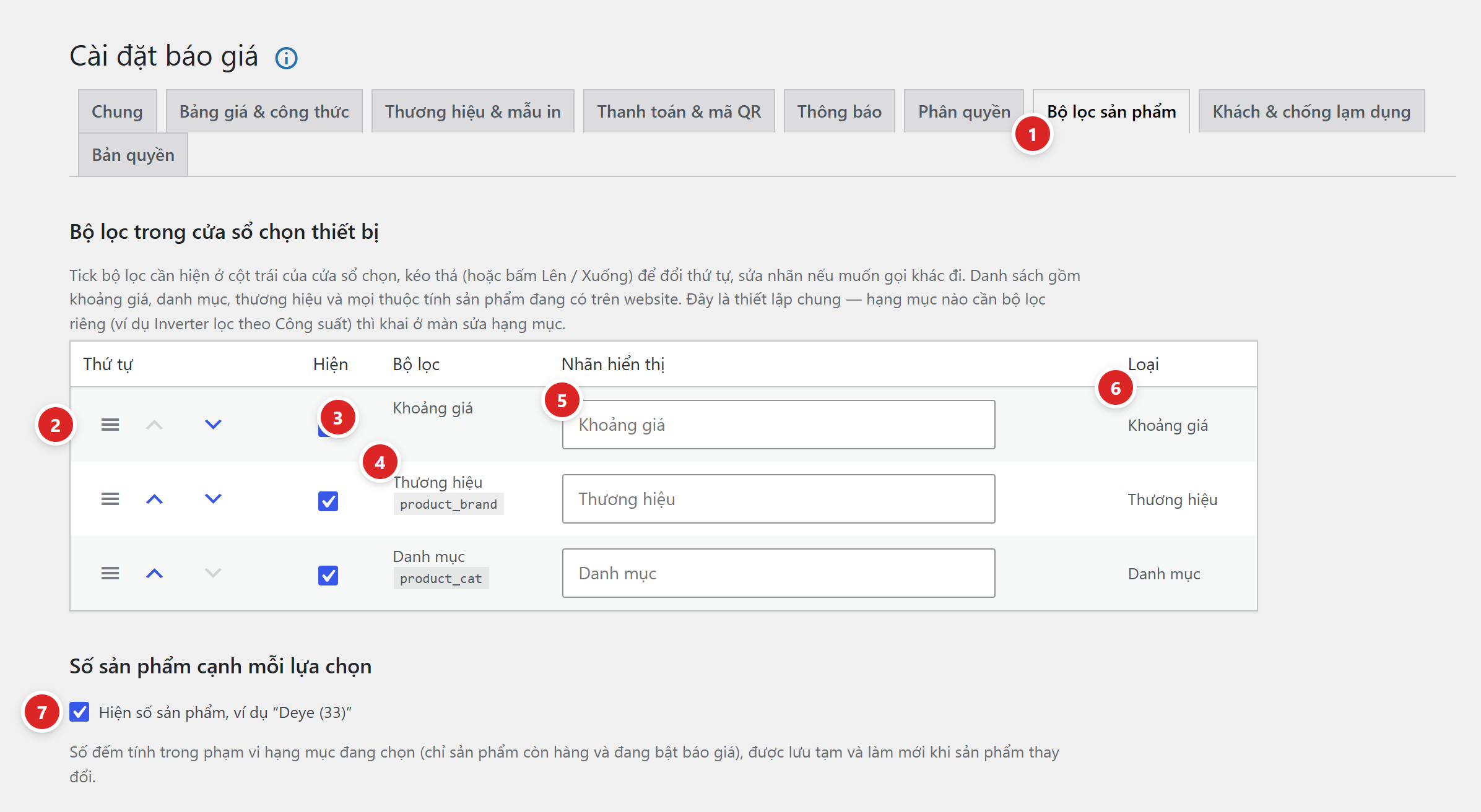Go to the Phân quyền tab
This screenshot has height=812, width=1481.
(964, 111)
